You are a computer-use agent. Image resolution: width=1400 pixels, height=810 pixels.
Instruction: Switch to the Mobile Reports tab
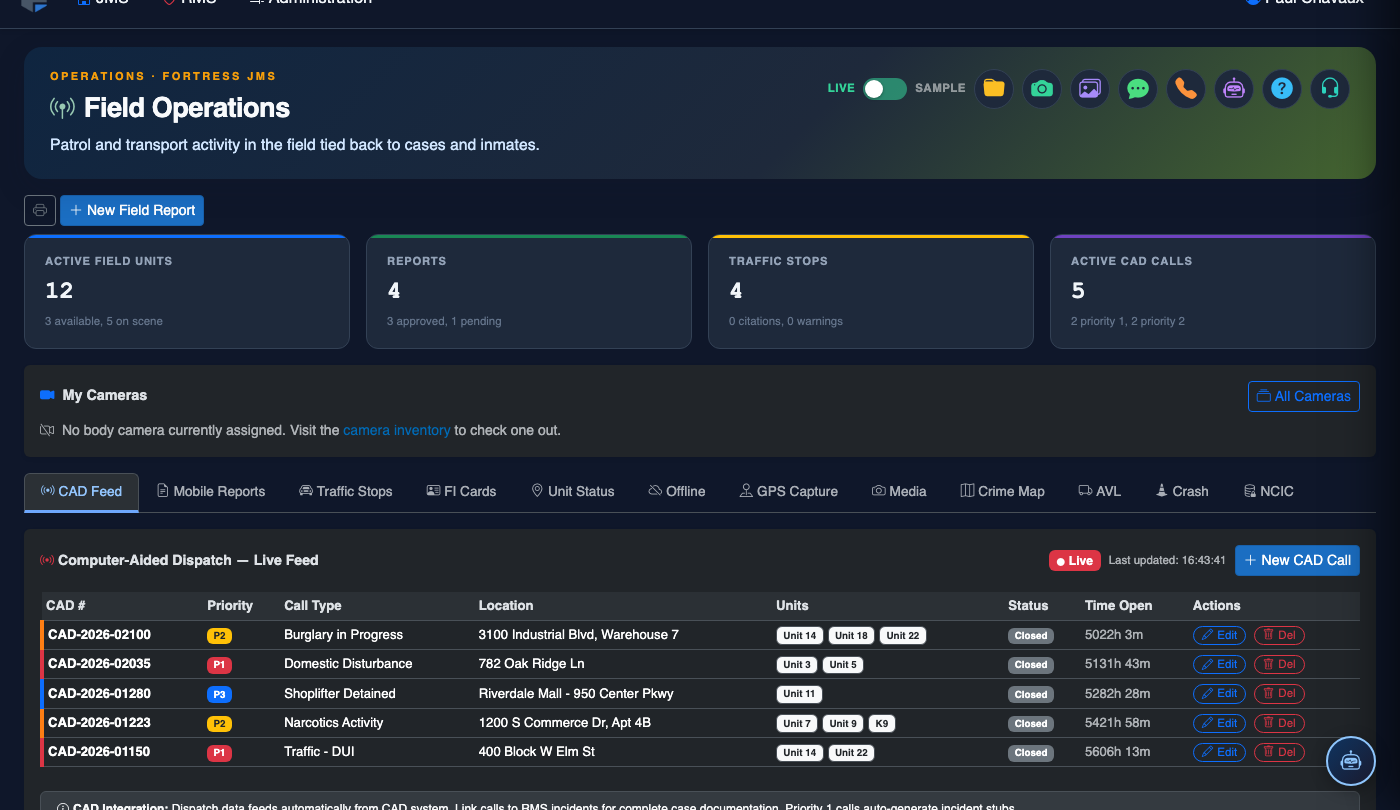click(211, 491)
